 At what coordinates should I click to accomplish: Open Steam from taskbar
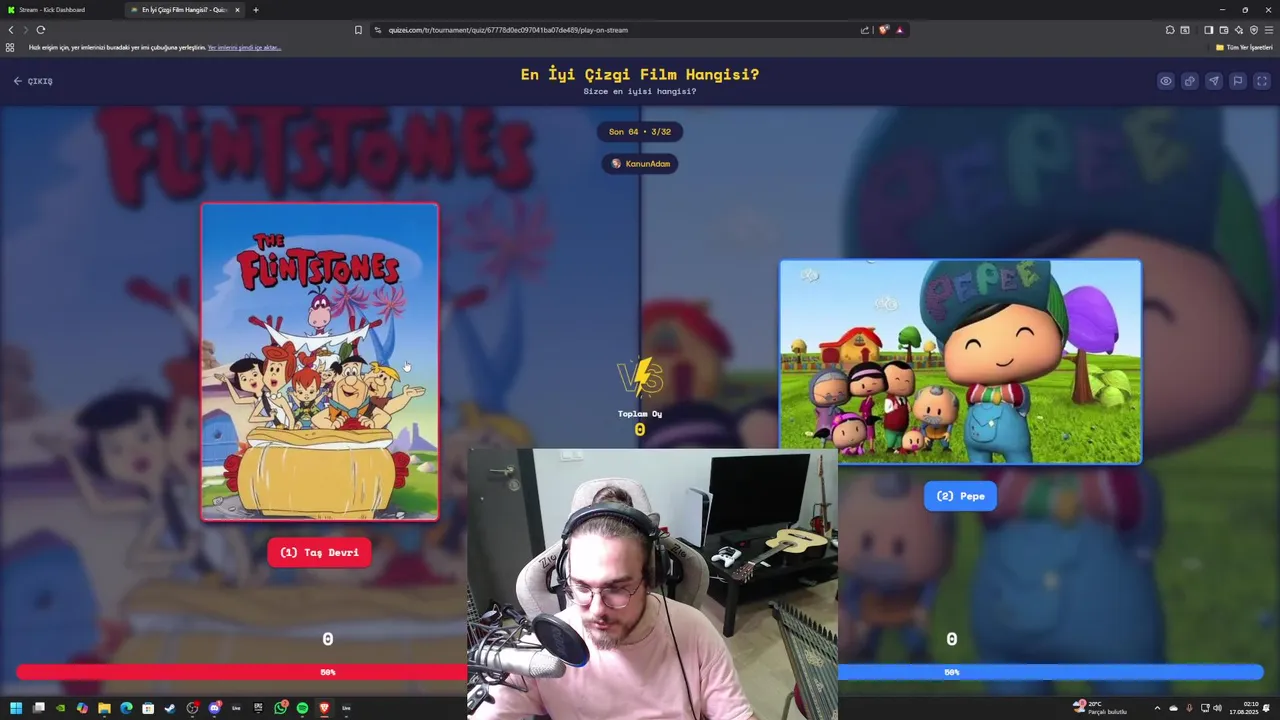pos(170,708)
